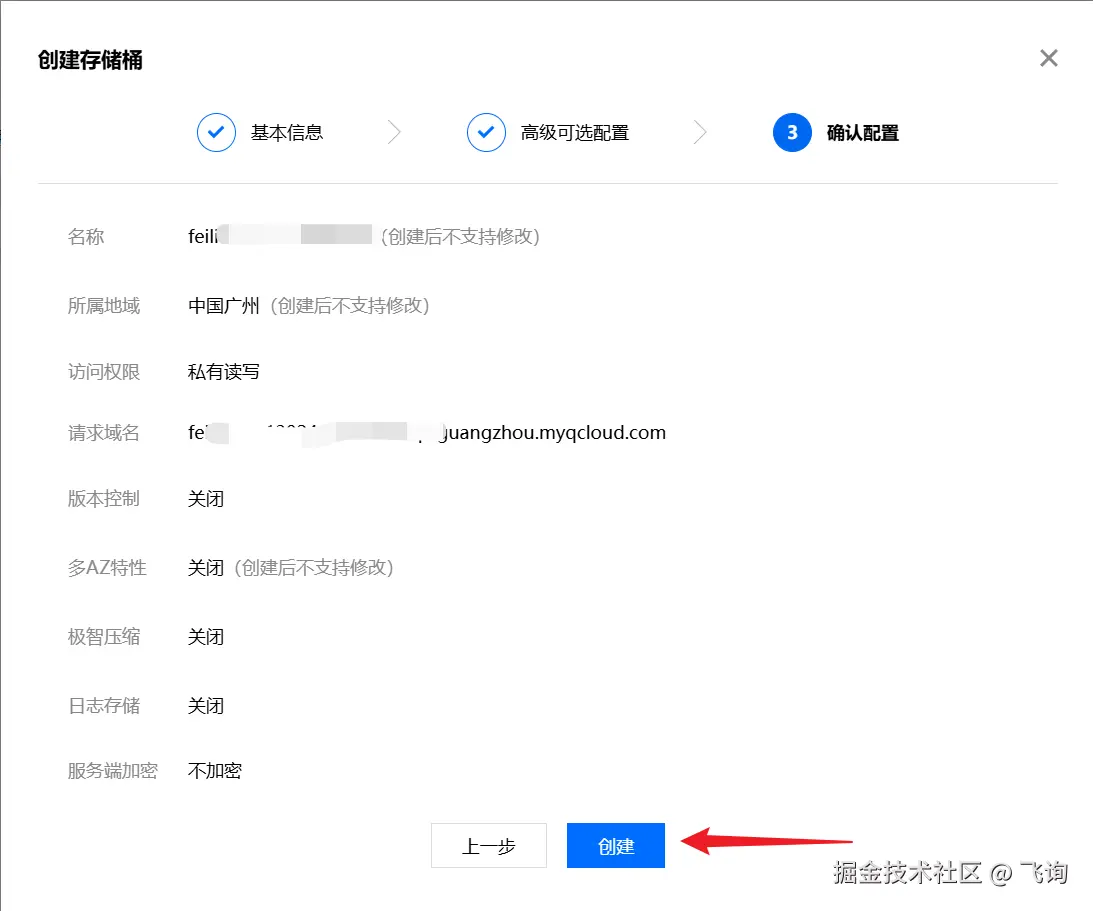Go to the 高级可选配置 step label
The height and width of the screenshot is (911, 1093).
(x=574, y=132)
